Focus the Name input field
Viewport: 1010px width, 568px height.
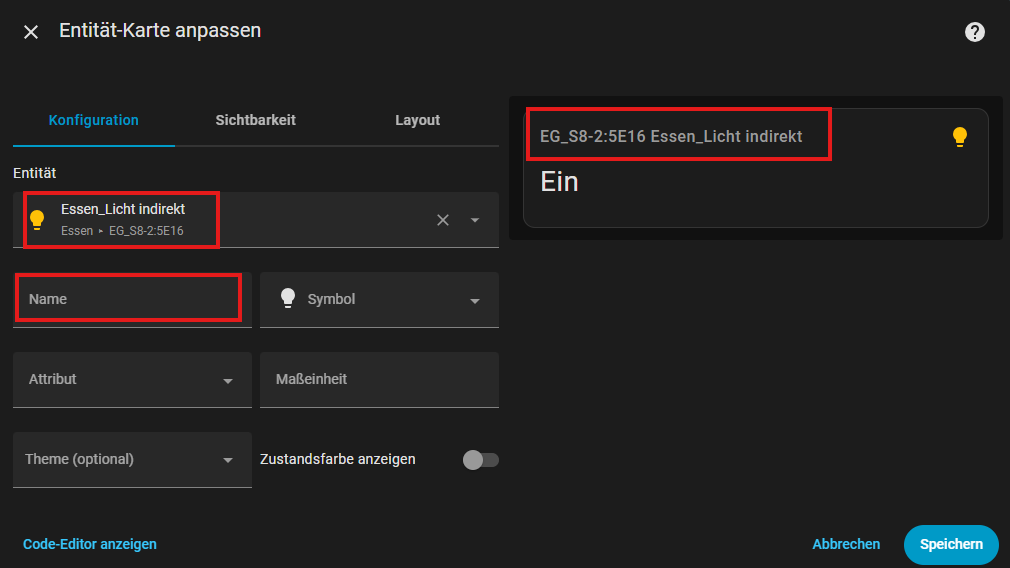click(128, 299)
